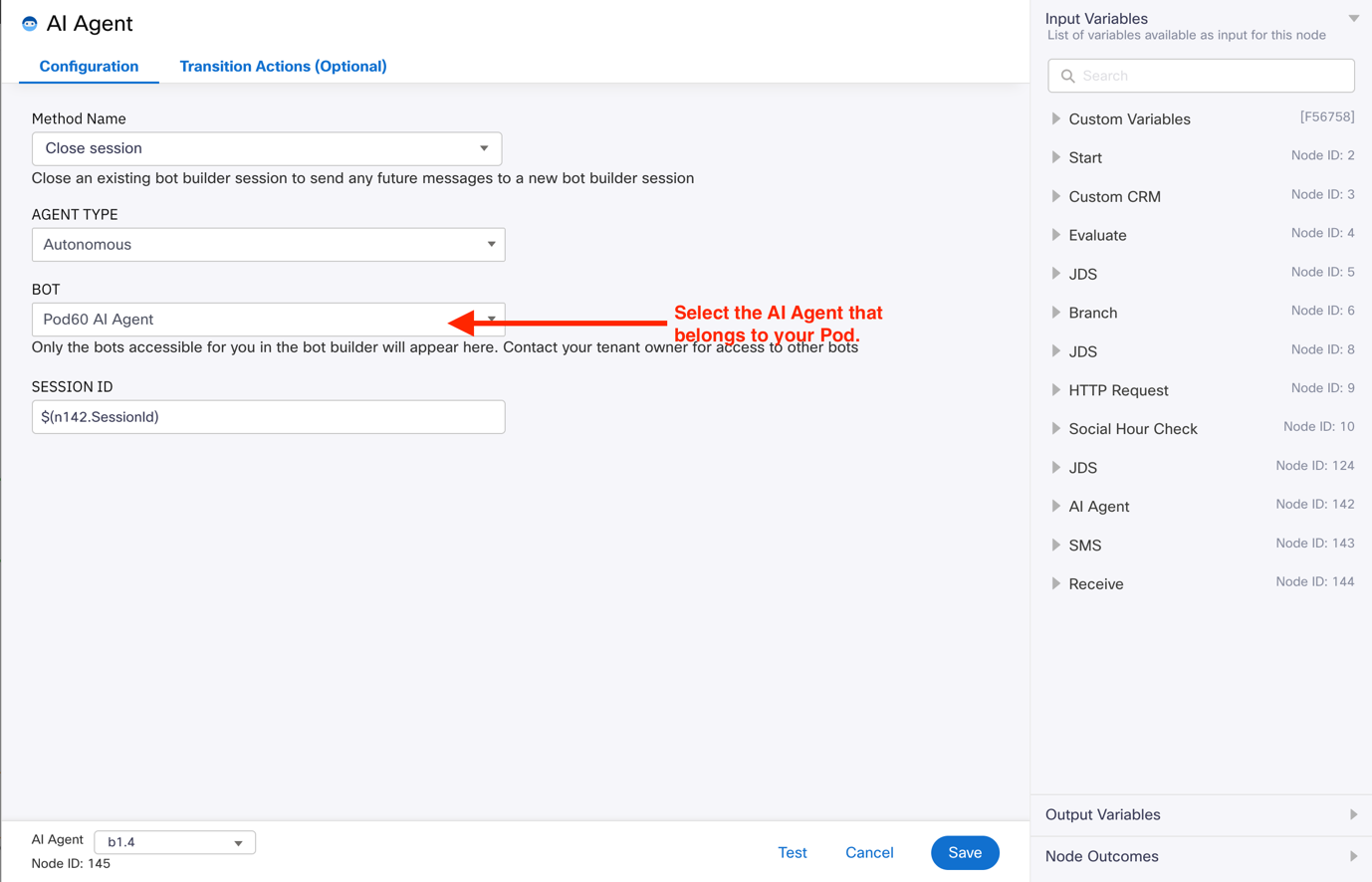Screen dimensions: 1372x882
Task: Click the search magnifier icon
Action: coord(1067,76)
